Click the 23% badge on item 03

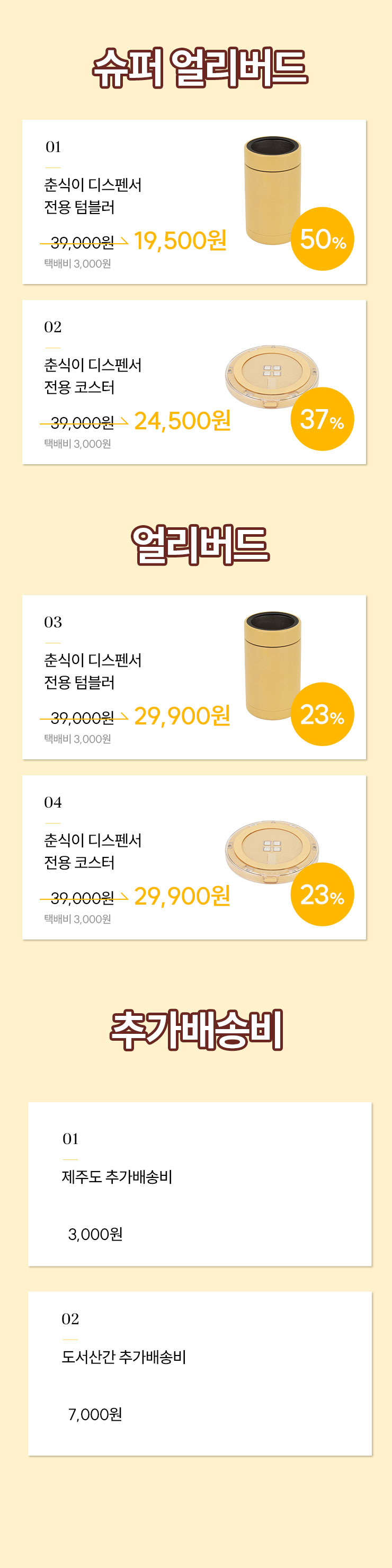click(323, 714)
